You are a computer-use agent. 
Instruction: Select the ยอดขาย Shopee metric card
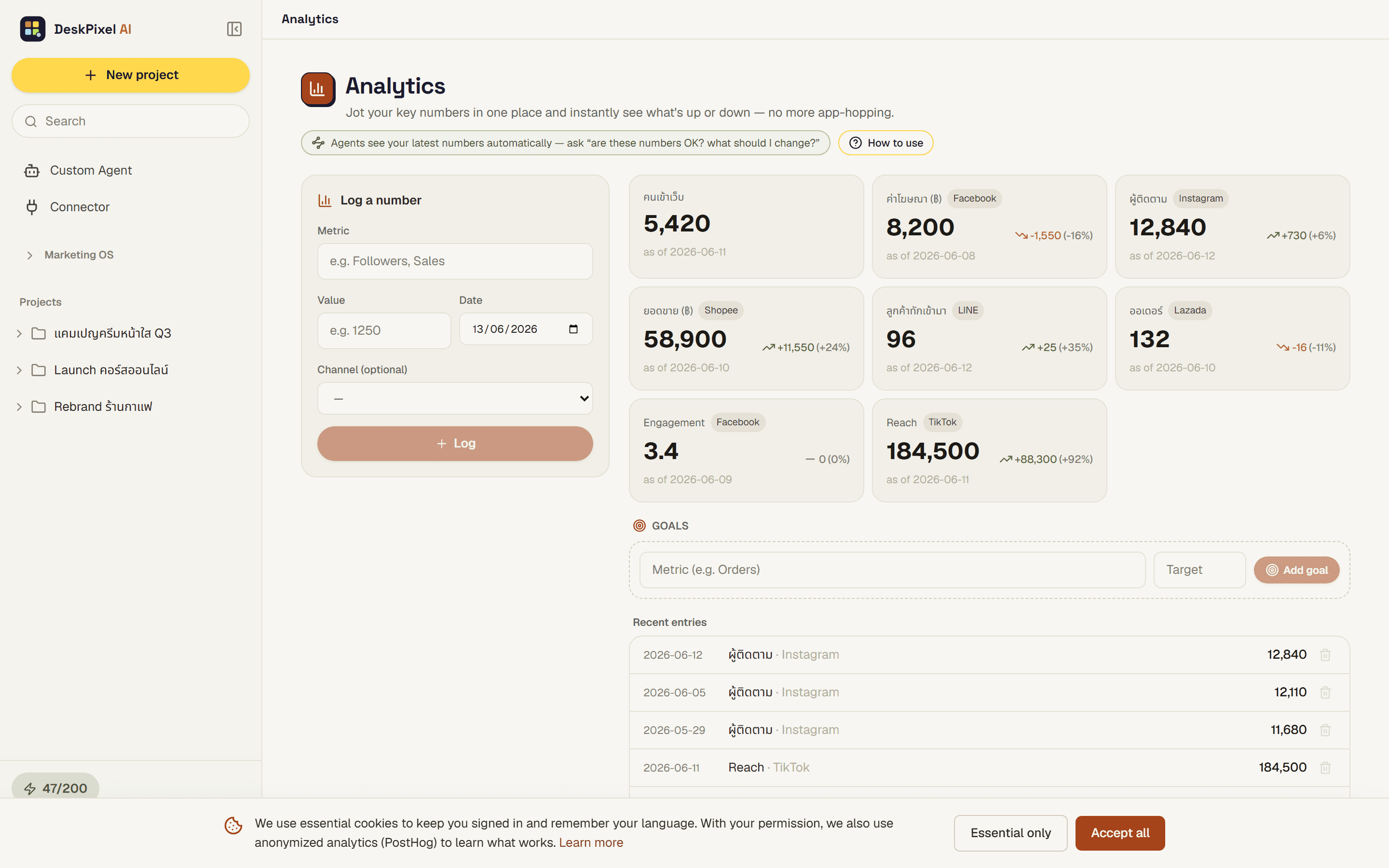tap(746, 338)
